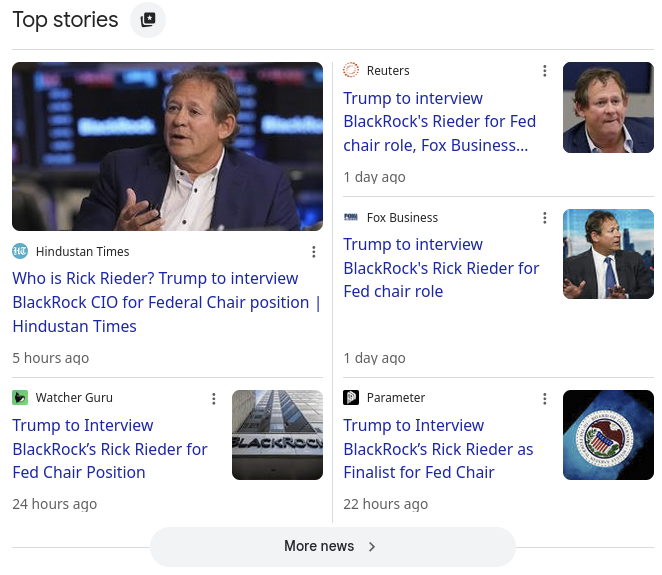Open the three-dot menu for Parameter story

(545, 399)
